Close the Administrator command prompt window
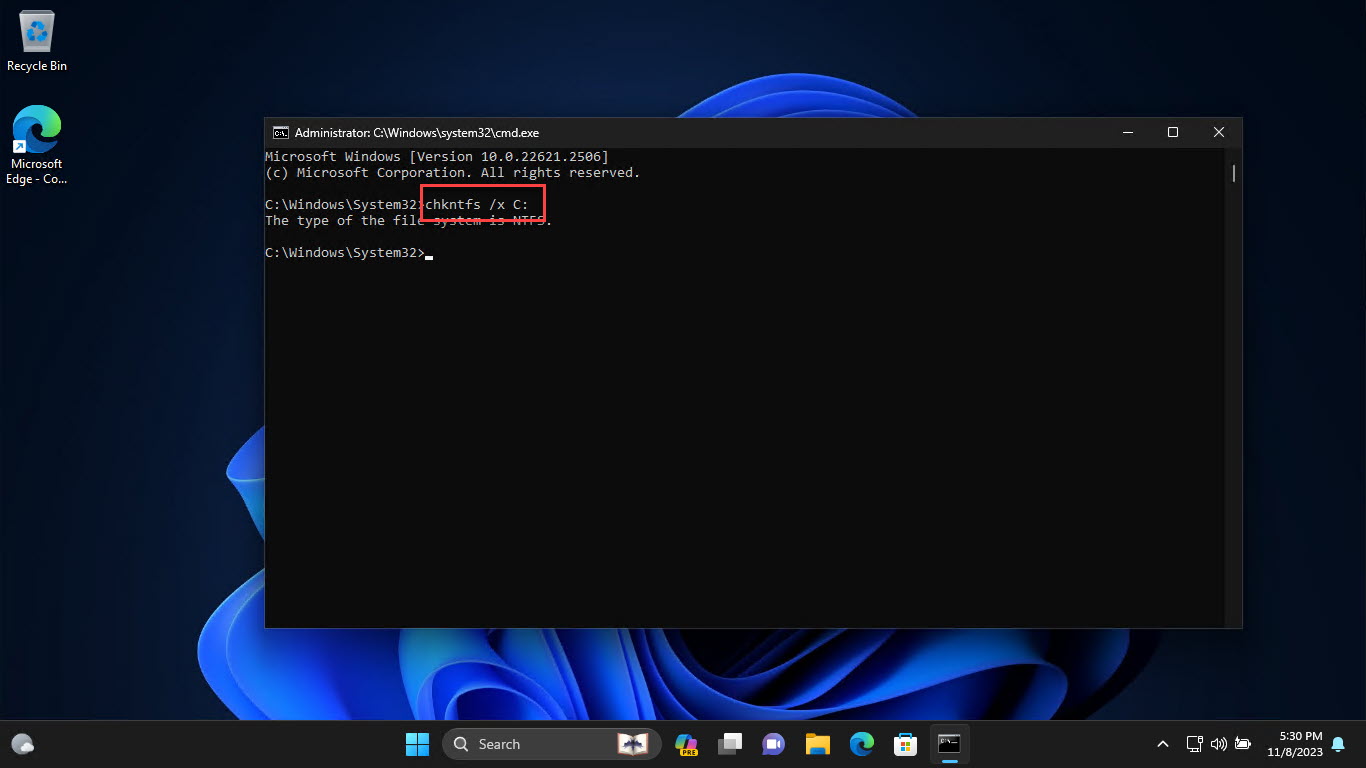 1219,132
